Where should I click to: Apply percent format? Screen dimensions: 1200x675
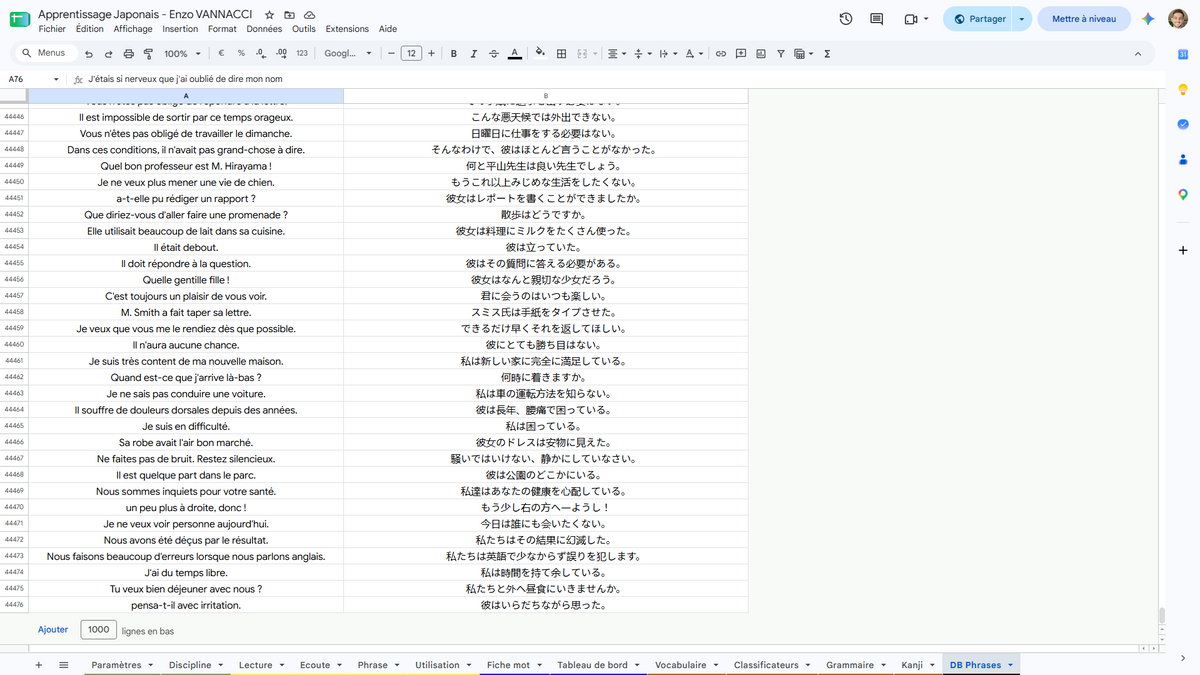[241, 54]
